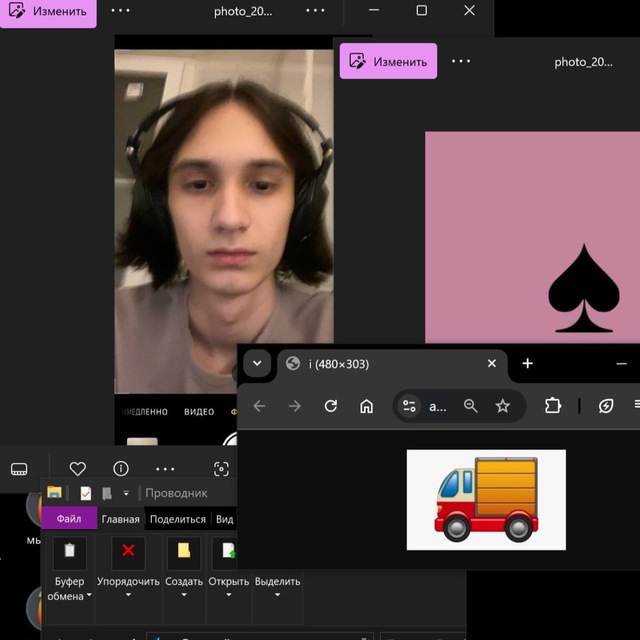Toggle the filmstrip icon in Photos bottom toolbar
The width and height of the screenshot is (640, 640).
[x=19, y=469]
